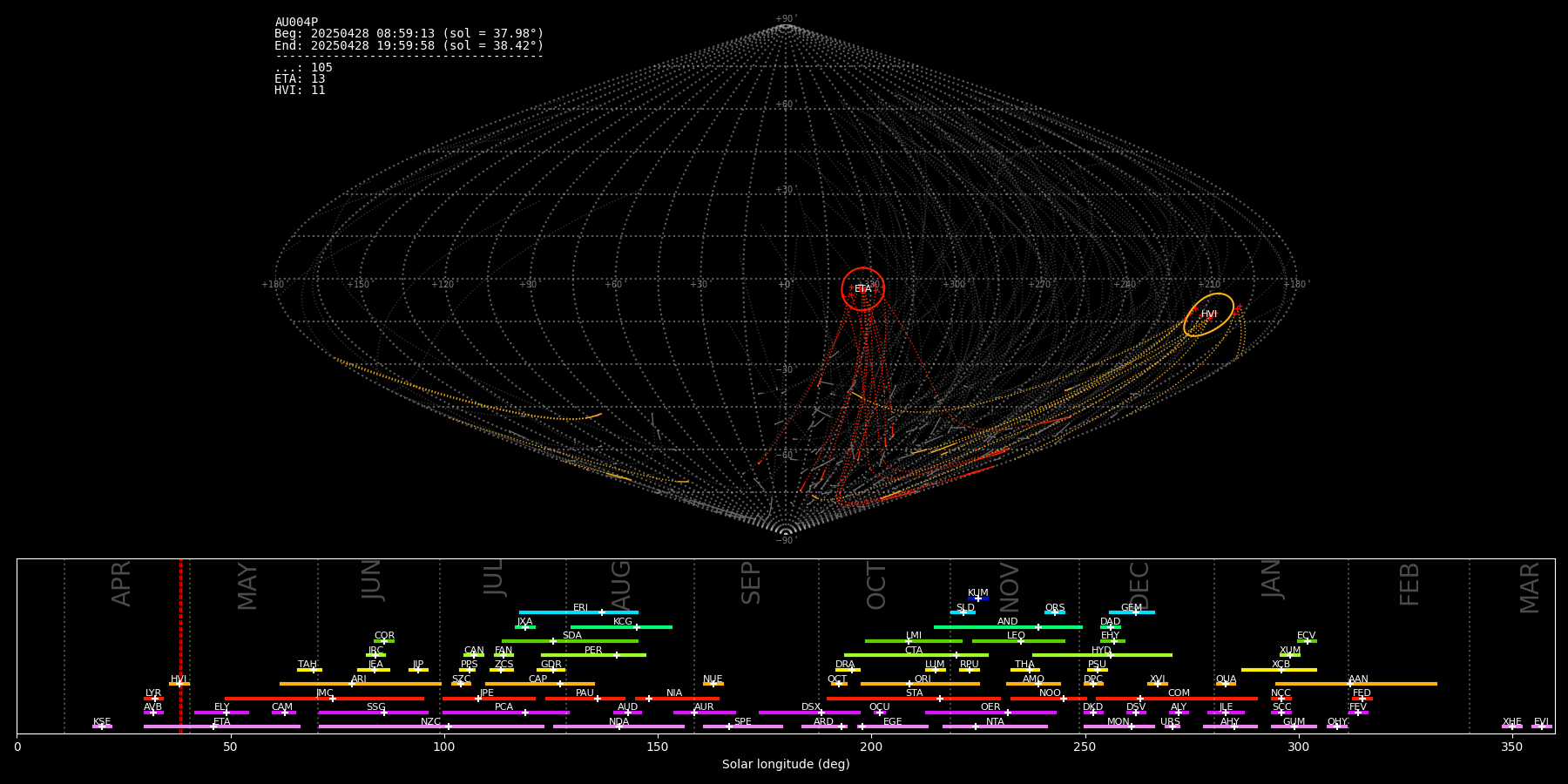Select the 'End: 20250428 19:59:58' line

tap(409, 45)
